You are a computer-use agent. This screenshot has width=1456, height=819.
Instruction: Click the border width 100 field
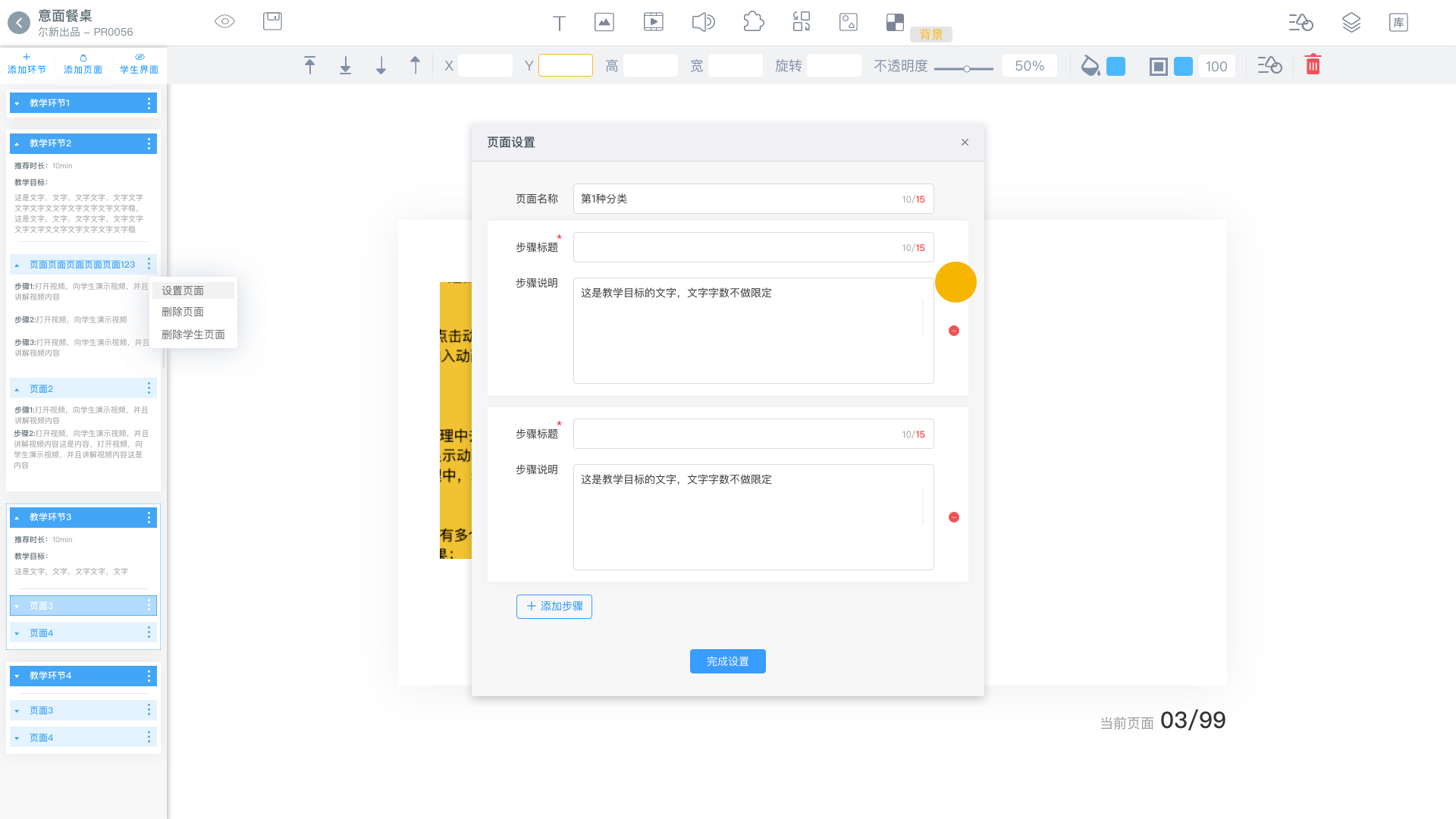[x=1216, y=67]
